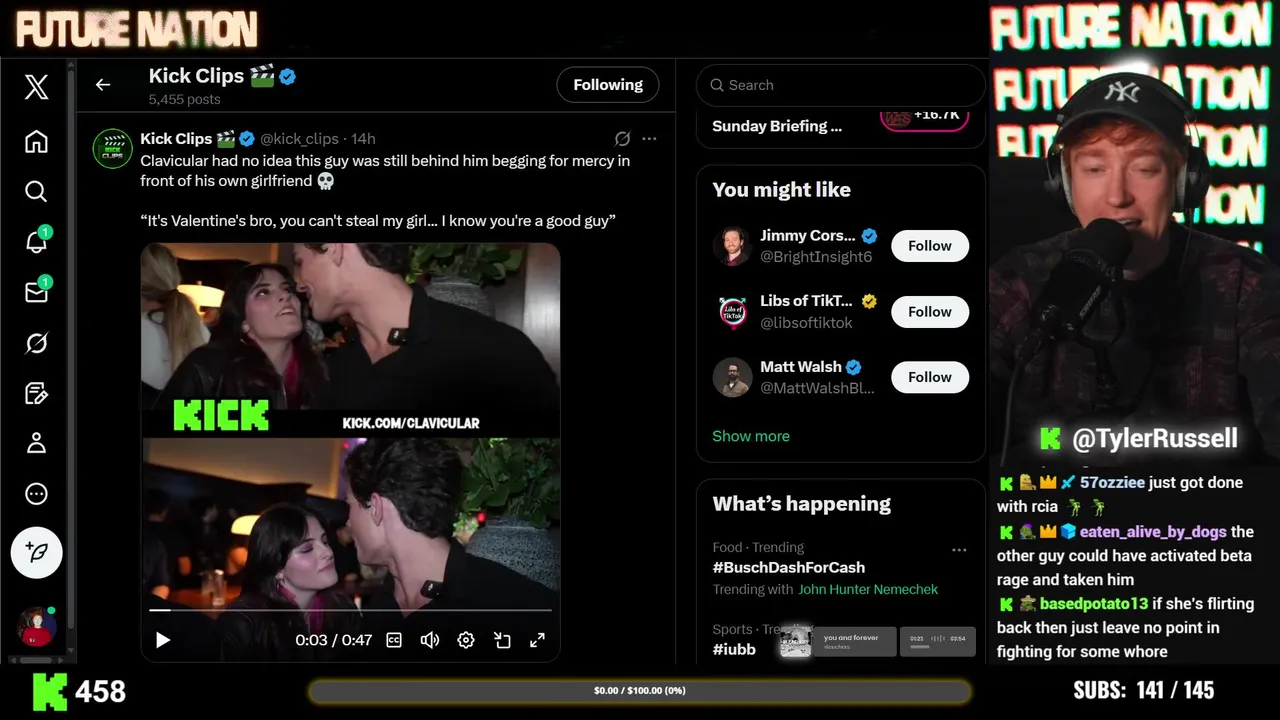Go back with the left arrow
This screenshot has width=1280, height=720.
tap(103, 85)
